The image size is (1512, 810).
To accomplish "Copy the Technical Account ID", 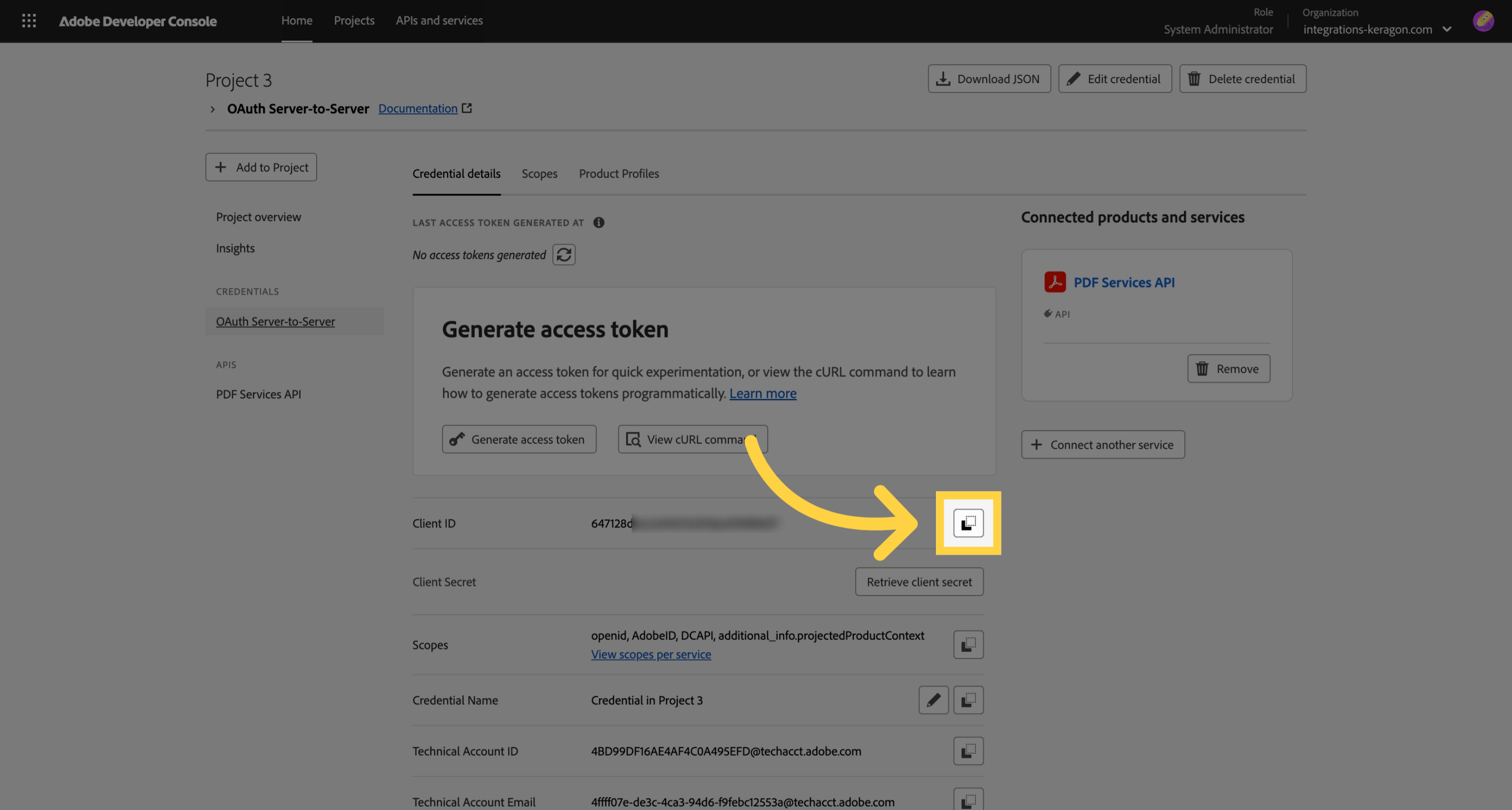I will (x=968, y=751).
